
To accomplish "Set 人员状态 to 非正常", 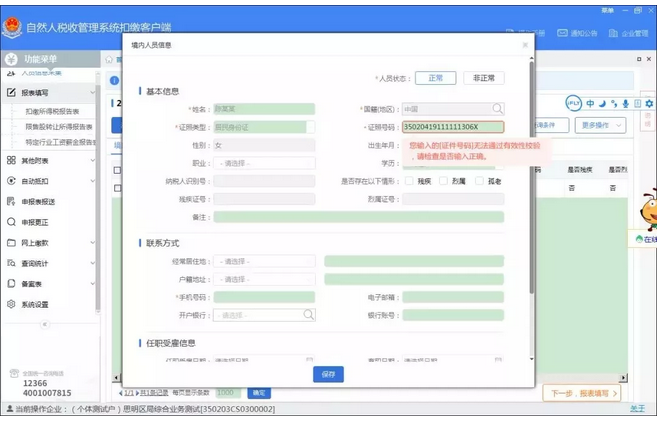I will [x=484, y=78].
